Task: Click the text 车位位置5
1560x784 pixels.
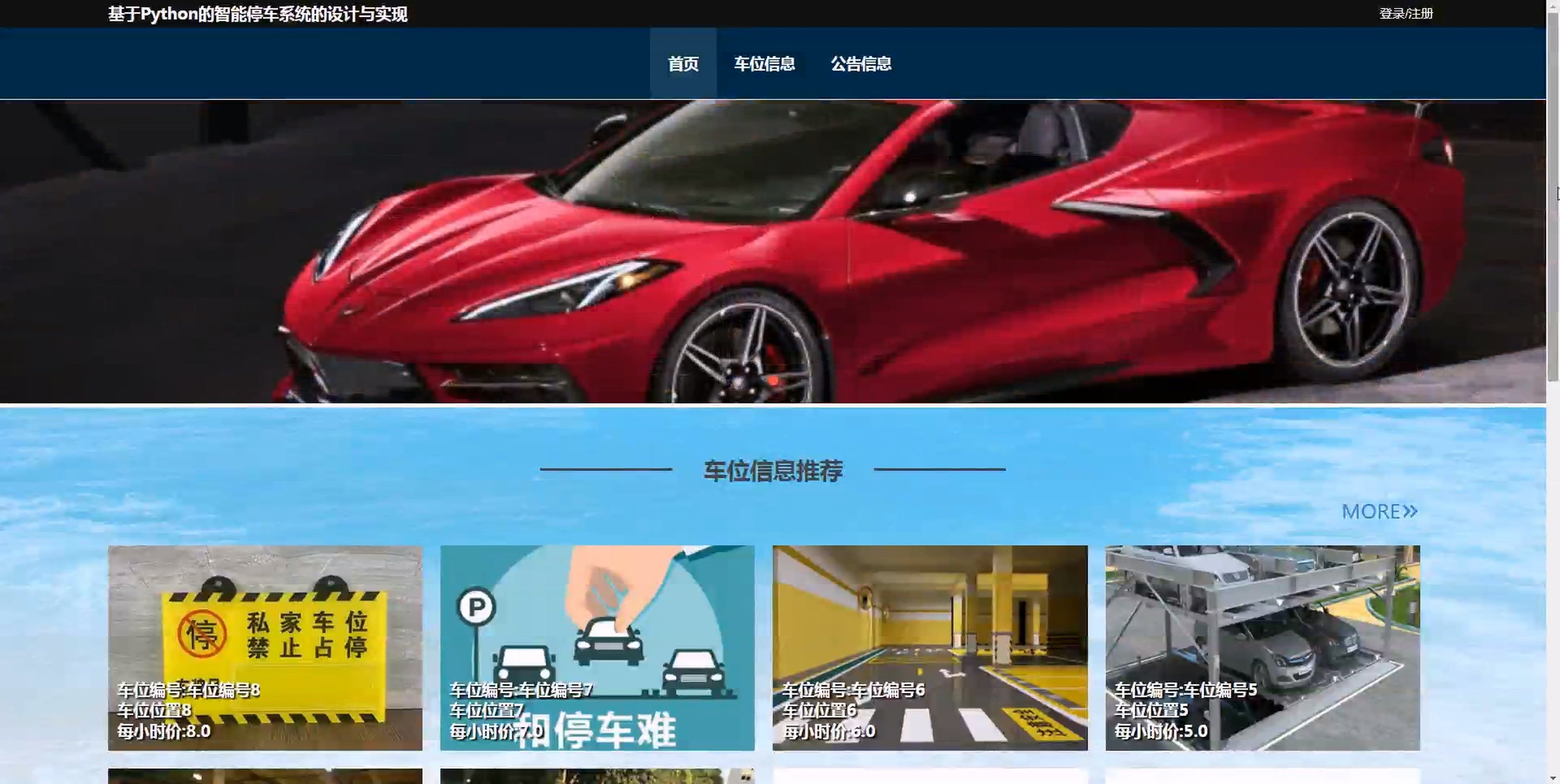Action: tap(1151, 710)
